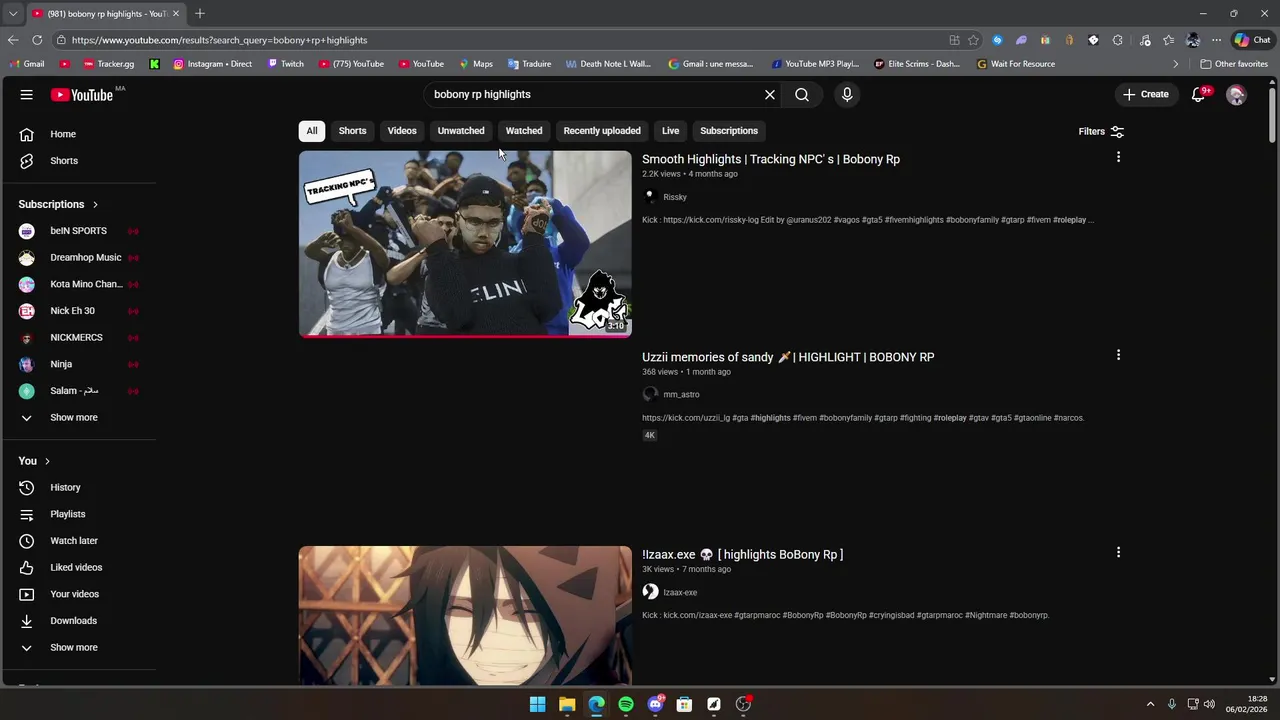Add page to favorites star
Screen dimensions: 1280x720
pos(973,40)
